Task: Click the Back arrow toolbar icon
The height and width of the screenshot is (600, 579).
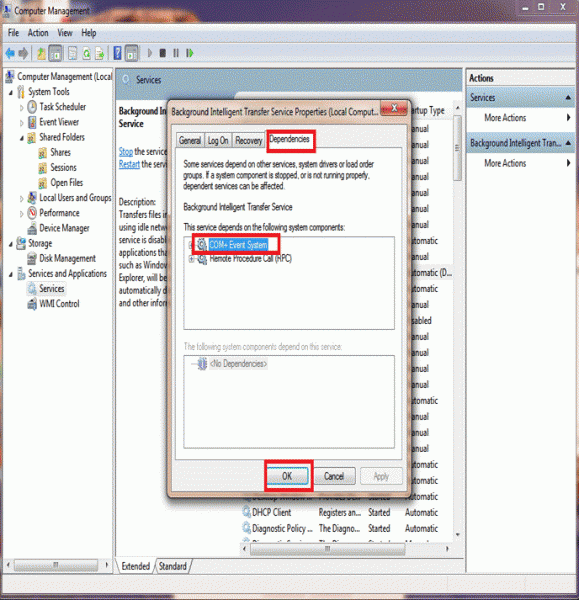Action: (x=10, y=53)
